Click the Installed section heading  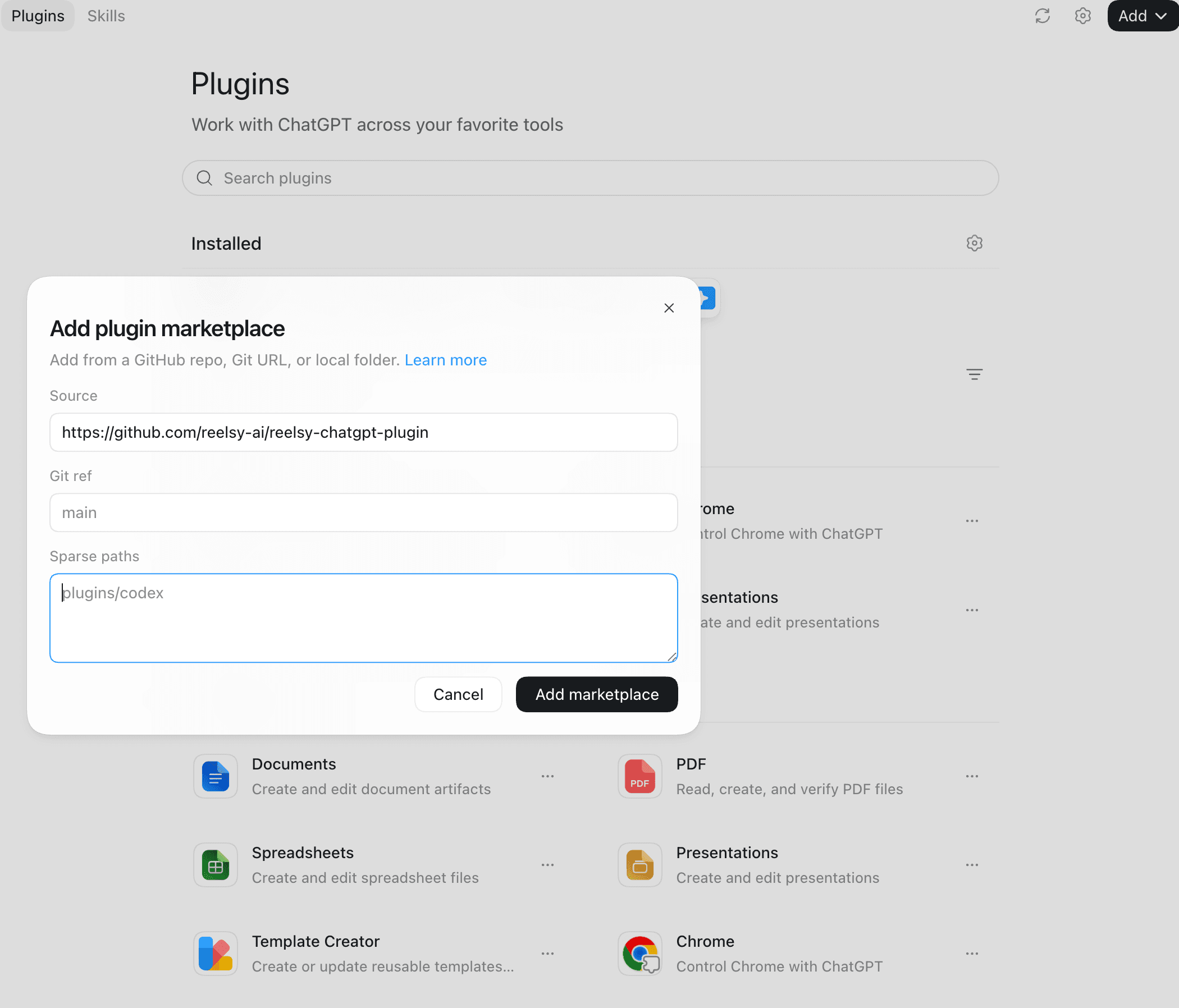click(x=226, y=244)
